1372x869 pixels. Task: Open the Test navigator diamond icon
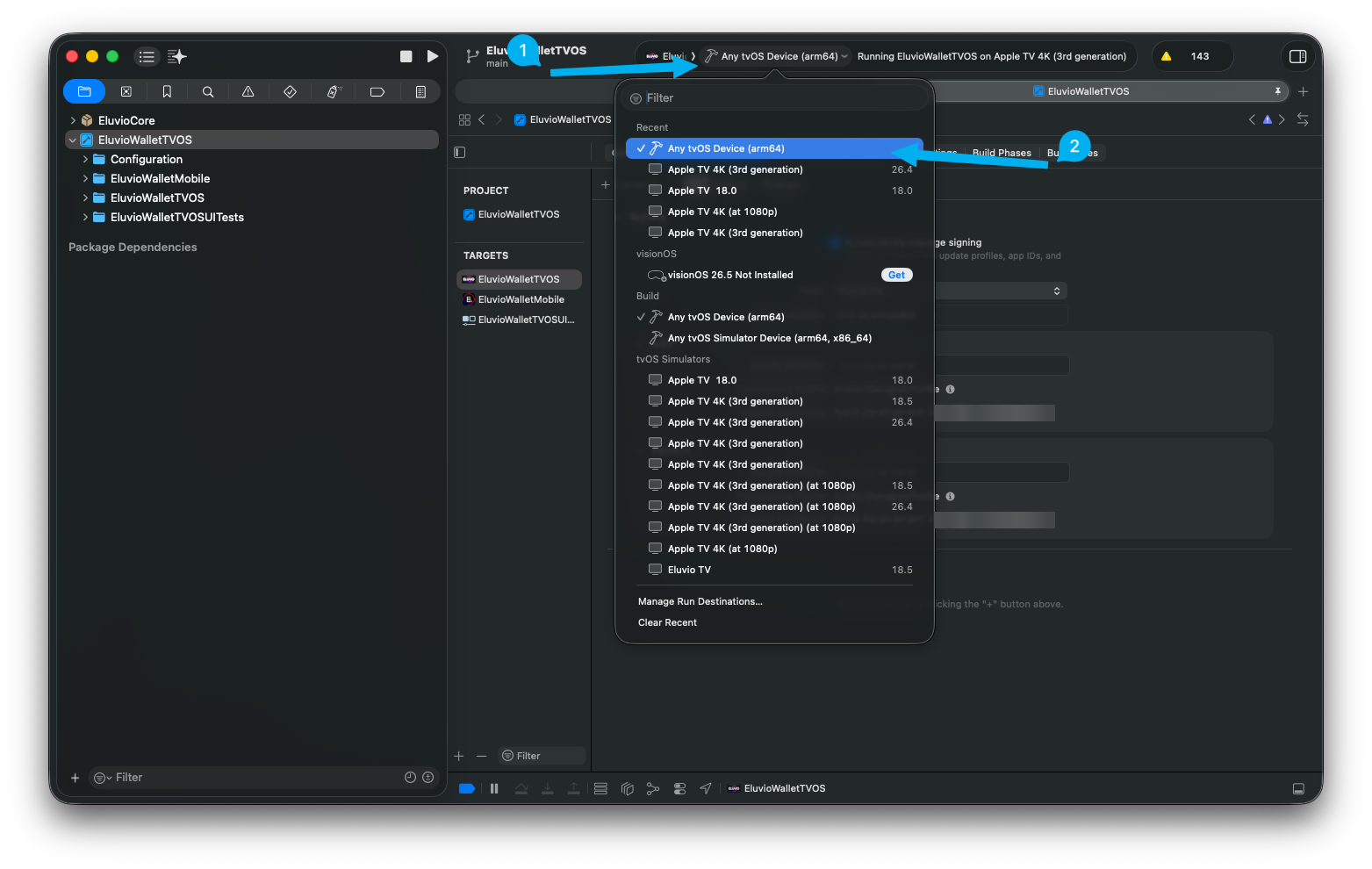pyautogui.click(x=290, y=91)
